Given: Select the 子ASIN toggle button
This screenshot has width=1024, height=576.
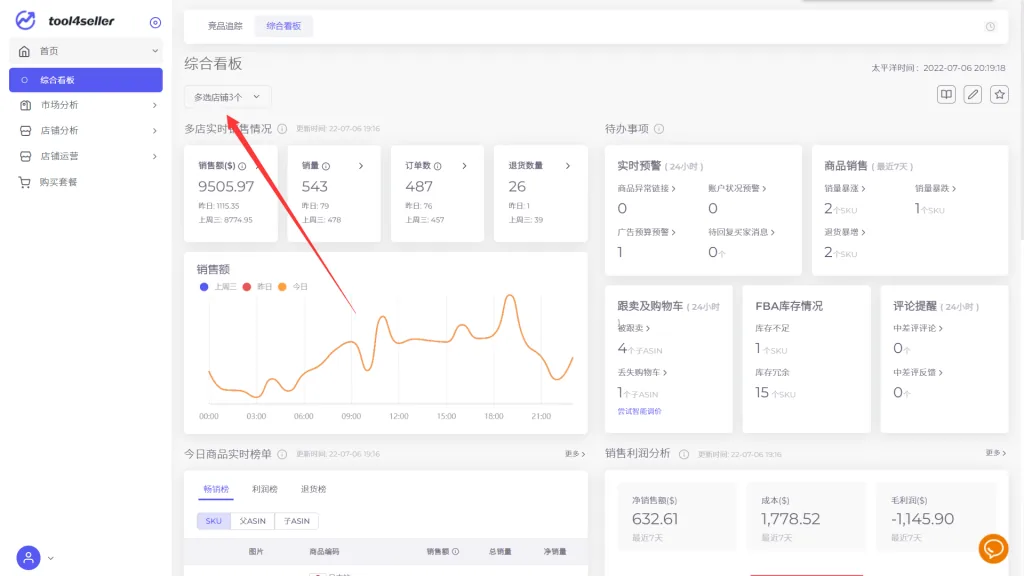Looking at the screenshot, I should 296,520.
